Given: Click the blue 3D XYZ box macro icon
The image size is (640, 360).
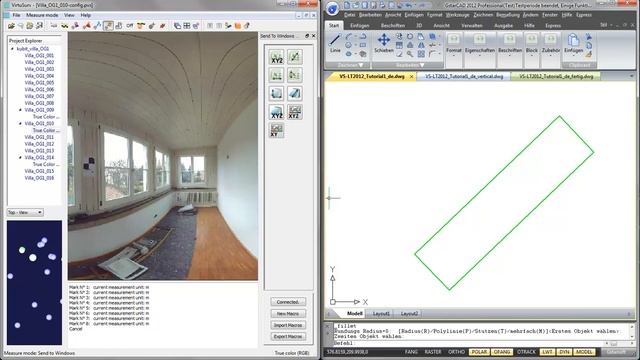Looking at the screenshot, I should tap(276, 112).
